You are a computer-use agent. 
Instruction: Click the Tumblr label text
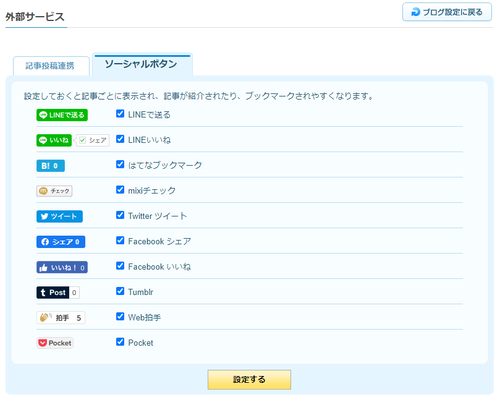141,292
